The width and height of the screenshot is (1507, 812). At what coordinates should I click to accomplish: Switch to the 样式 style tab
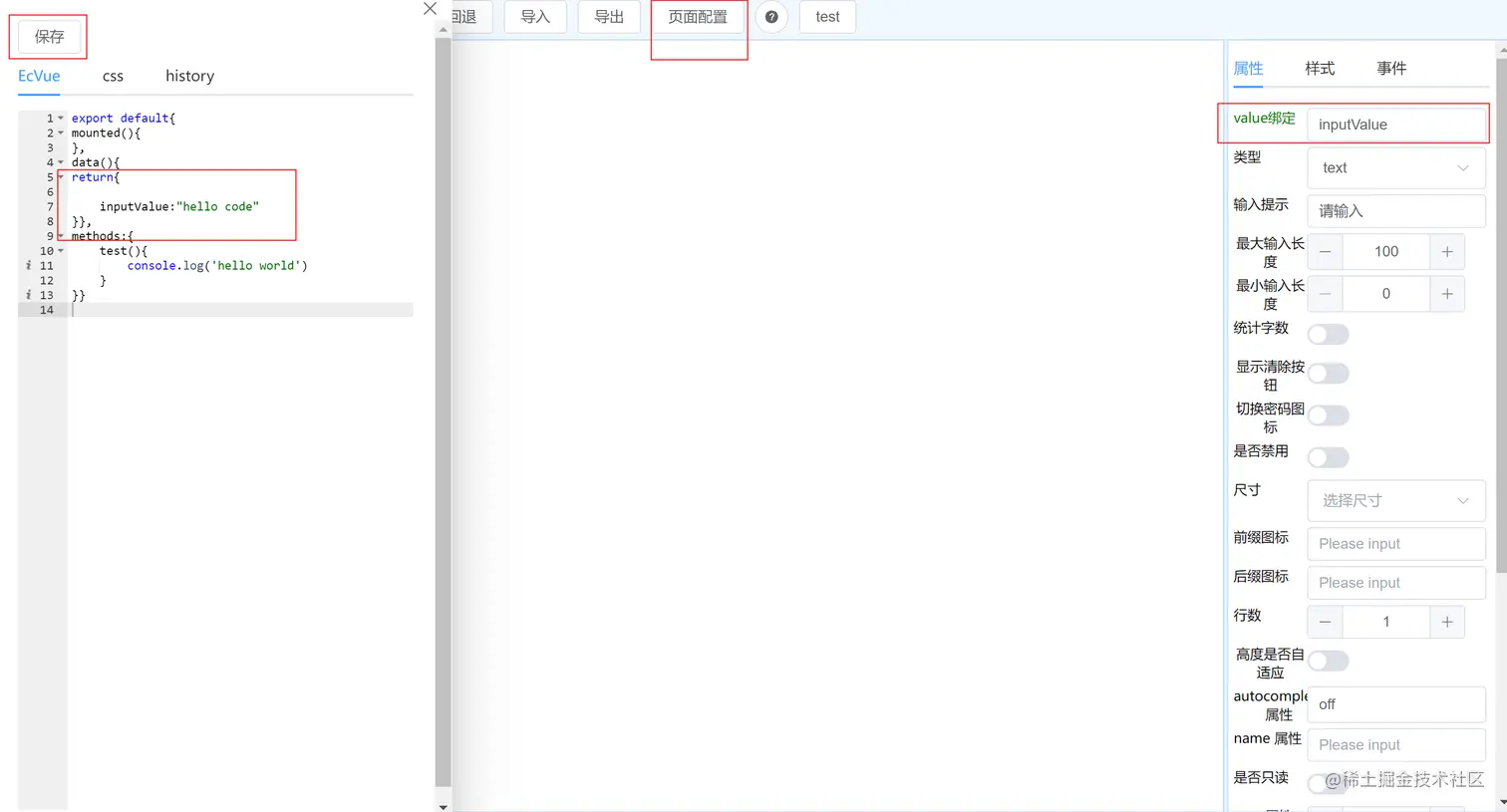point(1320,68)
